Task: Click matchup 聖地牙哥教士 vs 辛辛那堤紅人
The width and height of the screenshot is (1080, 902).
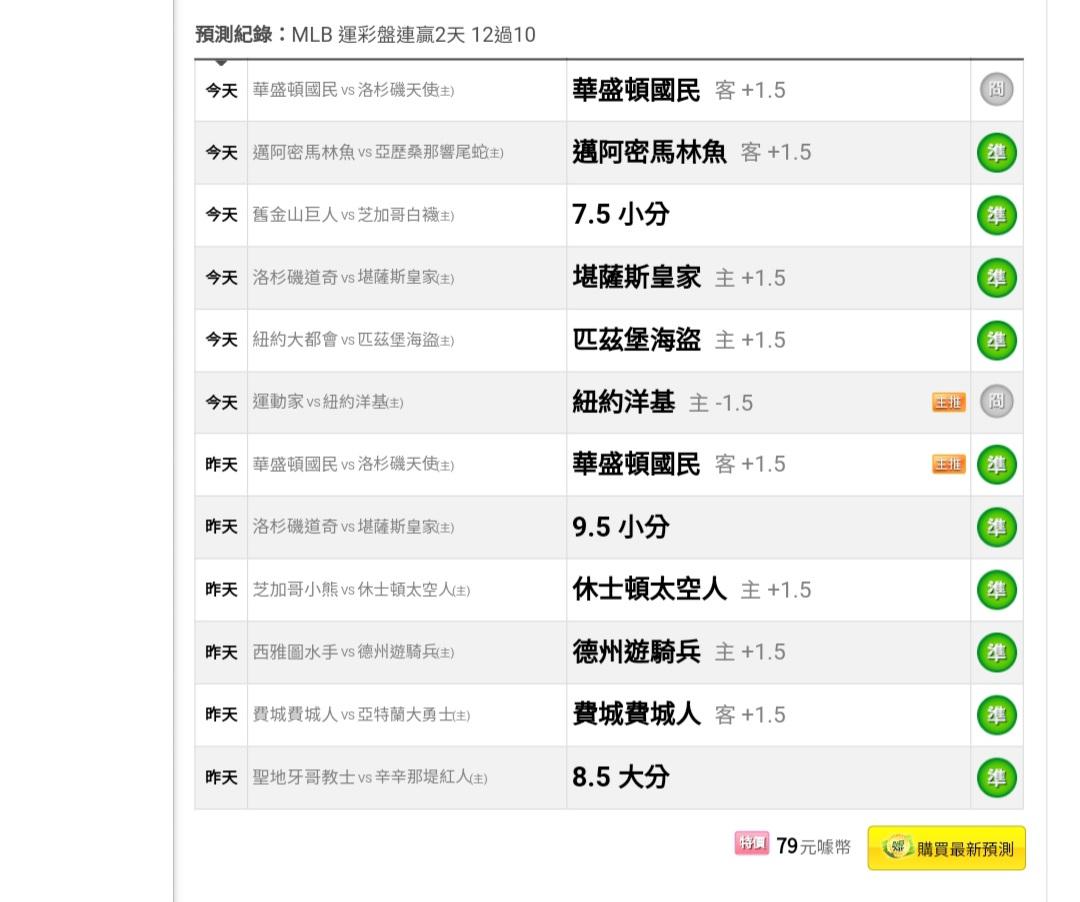Action: 370,777
